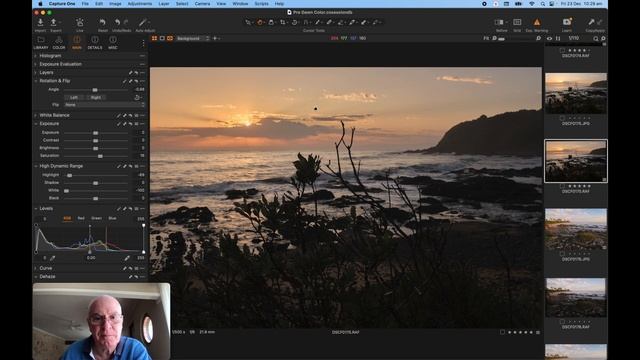The width and height of the screenshot is (640, 360).
Task: Open the Flip dropdown set to None
Action: point(104,105)
